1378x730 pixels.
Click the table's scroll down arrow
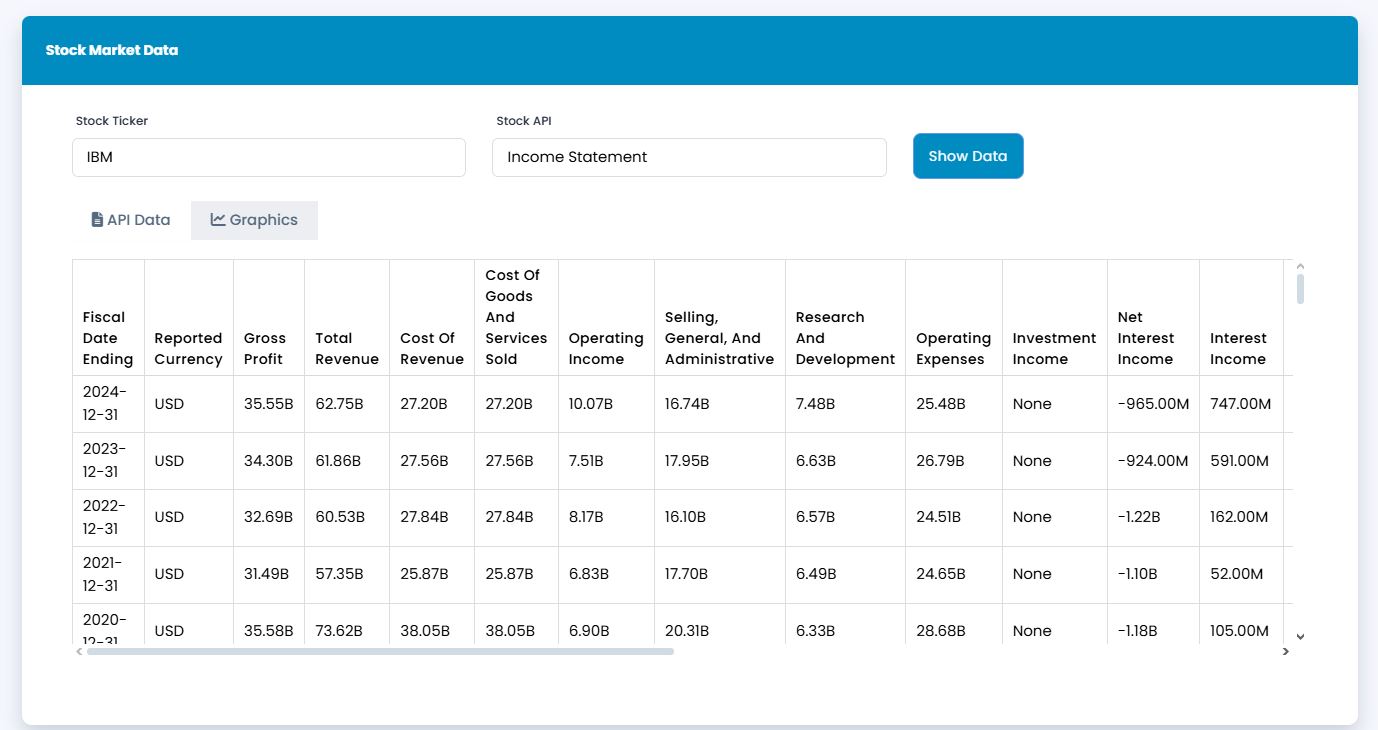pyautogui.click(x=1300, y=636)
